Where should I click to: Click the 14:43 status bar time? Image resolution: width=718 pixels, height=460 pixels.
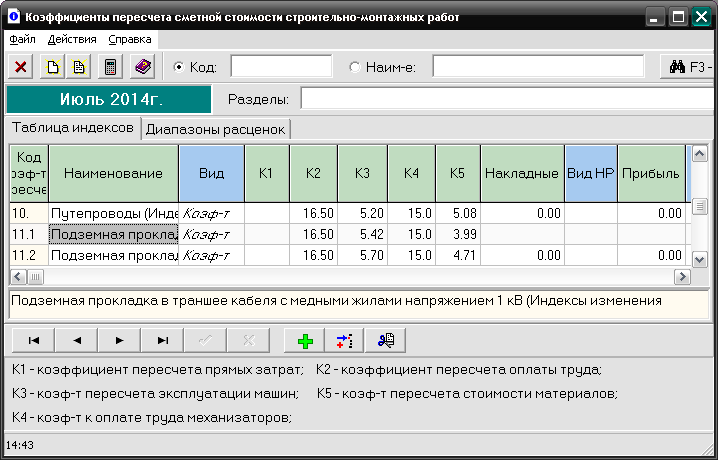pos(20,445)
